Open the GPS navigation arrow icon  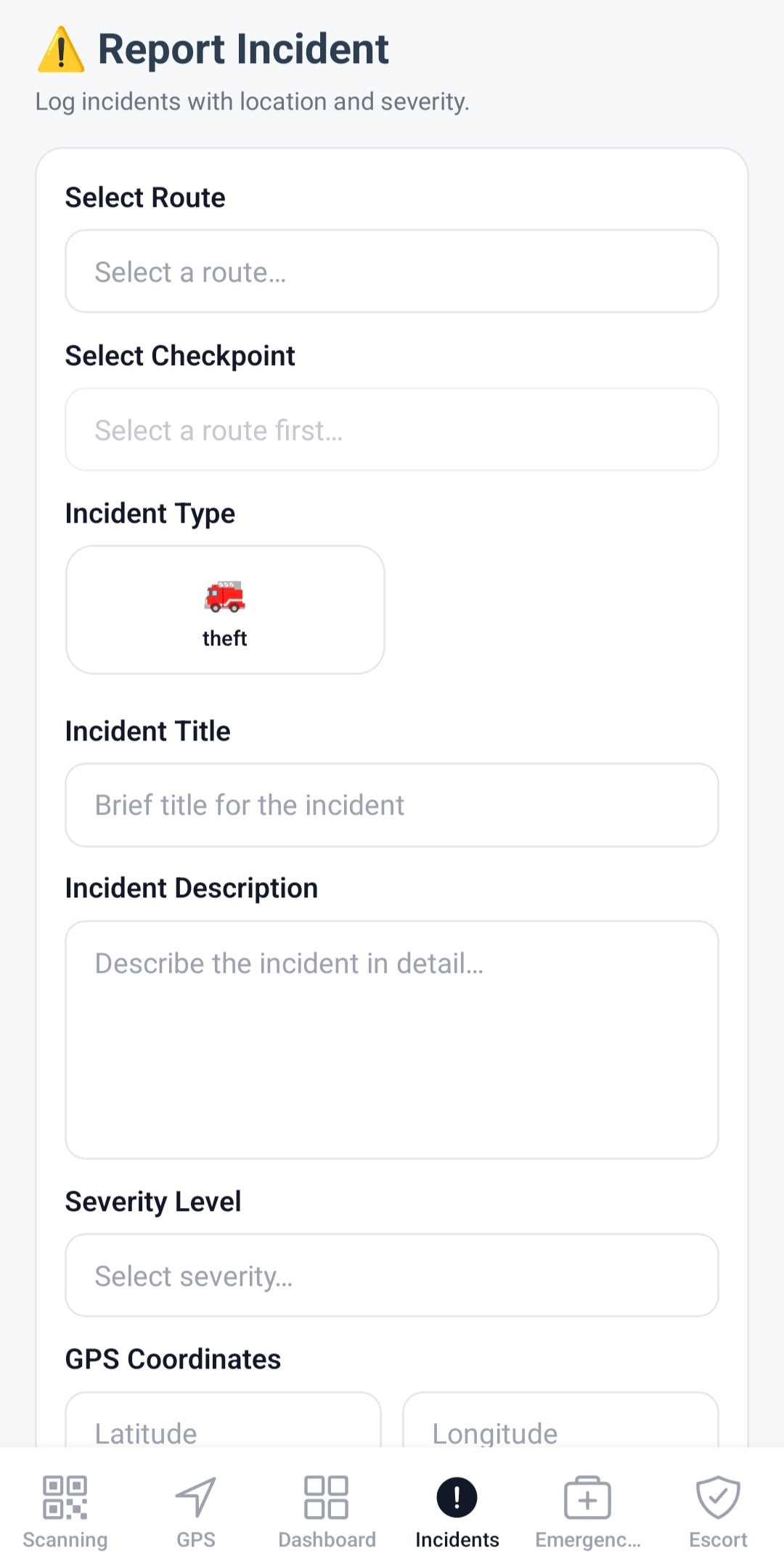tap(196, 1497)
